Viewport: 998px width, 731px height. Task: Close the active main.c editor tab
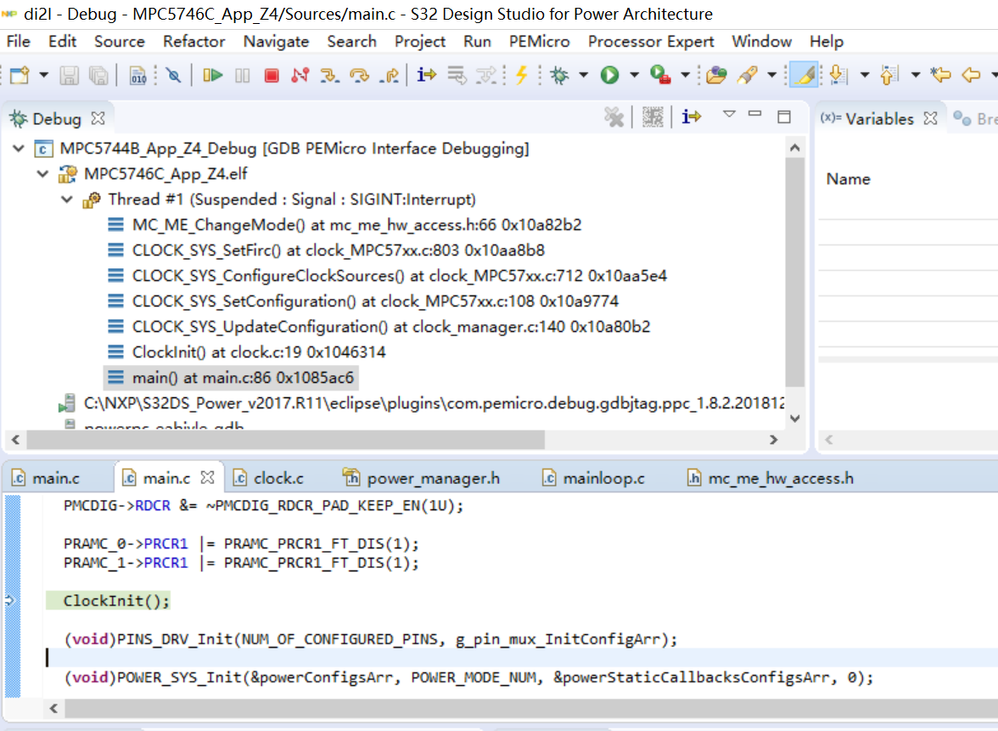point(207,477)
